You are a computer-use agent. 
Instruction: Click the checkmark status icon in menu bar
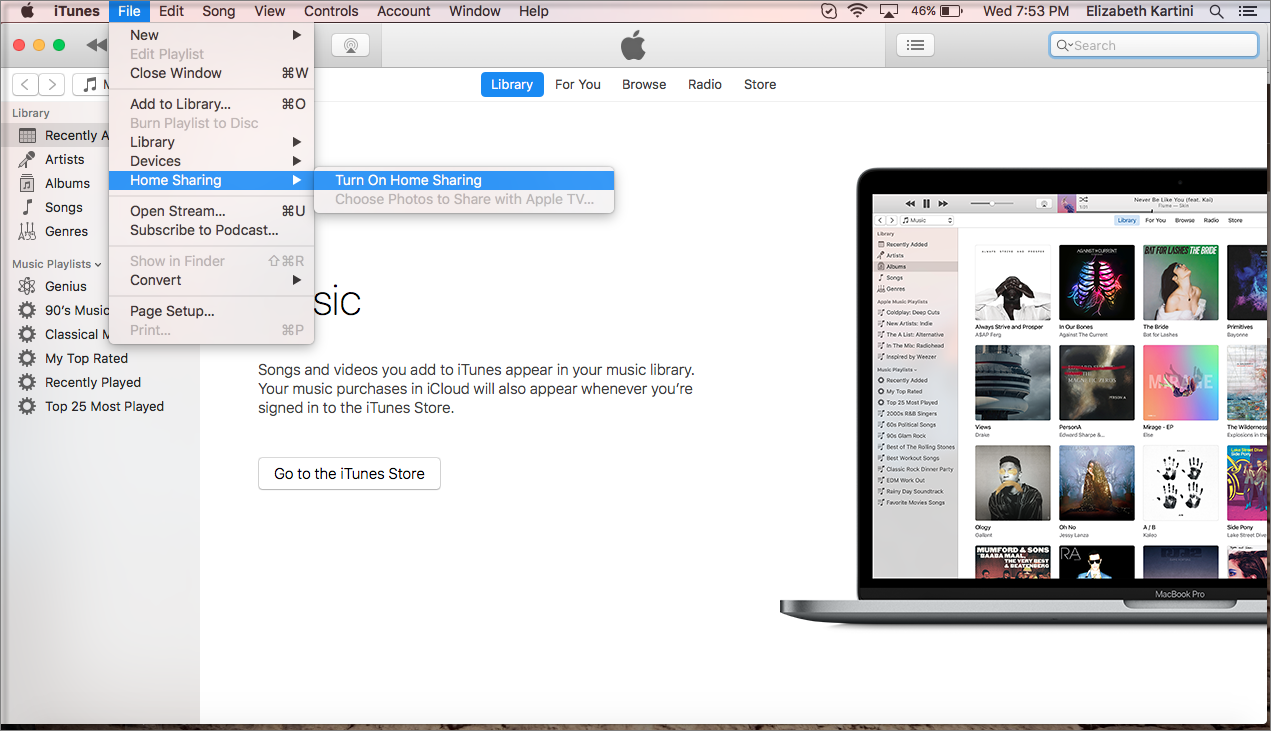pos(828,11)
